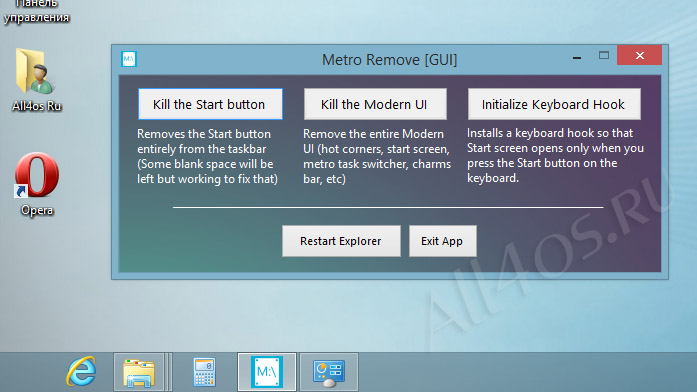Select Metro Remove taskbar icon
Viewport: 697px width, 392px height.
(x=267, y=372)
